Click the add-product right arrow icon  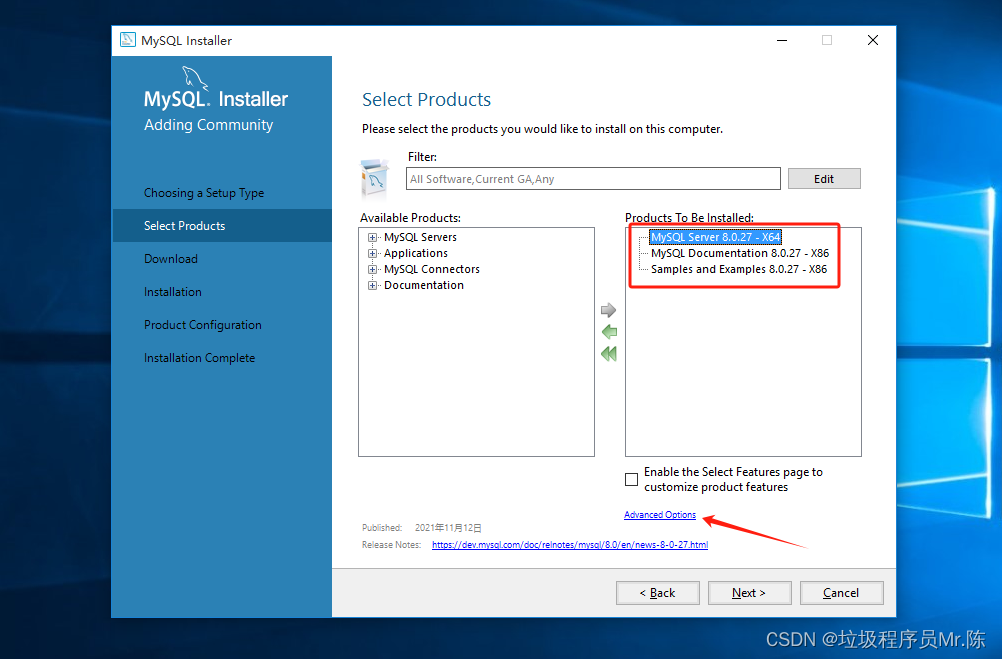point(608,310)
